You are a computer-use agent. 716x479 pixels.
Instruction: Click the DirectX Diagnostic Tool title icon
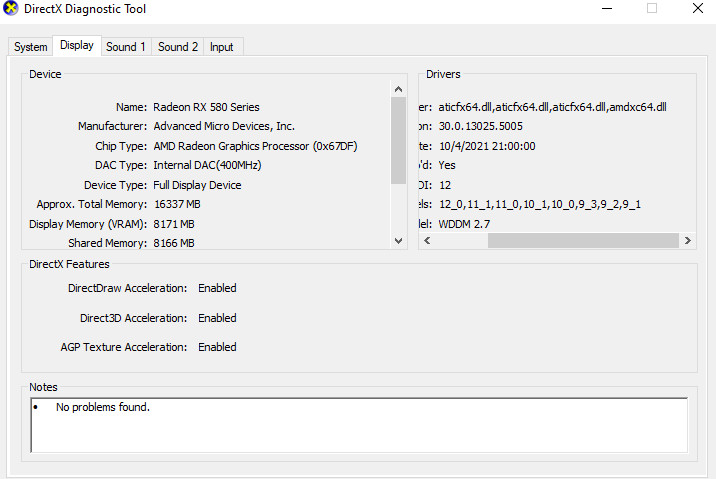pos(11,8)
